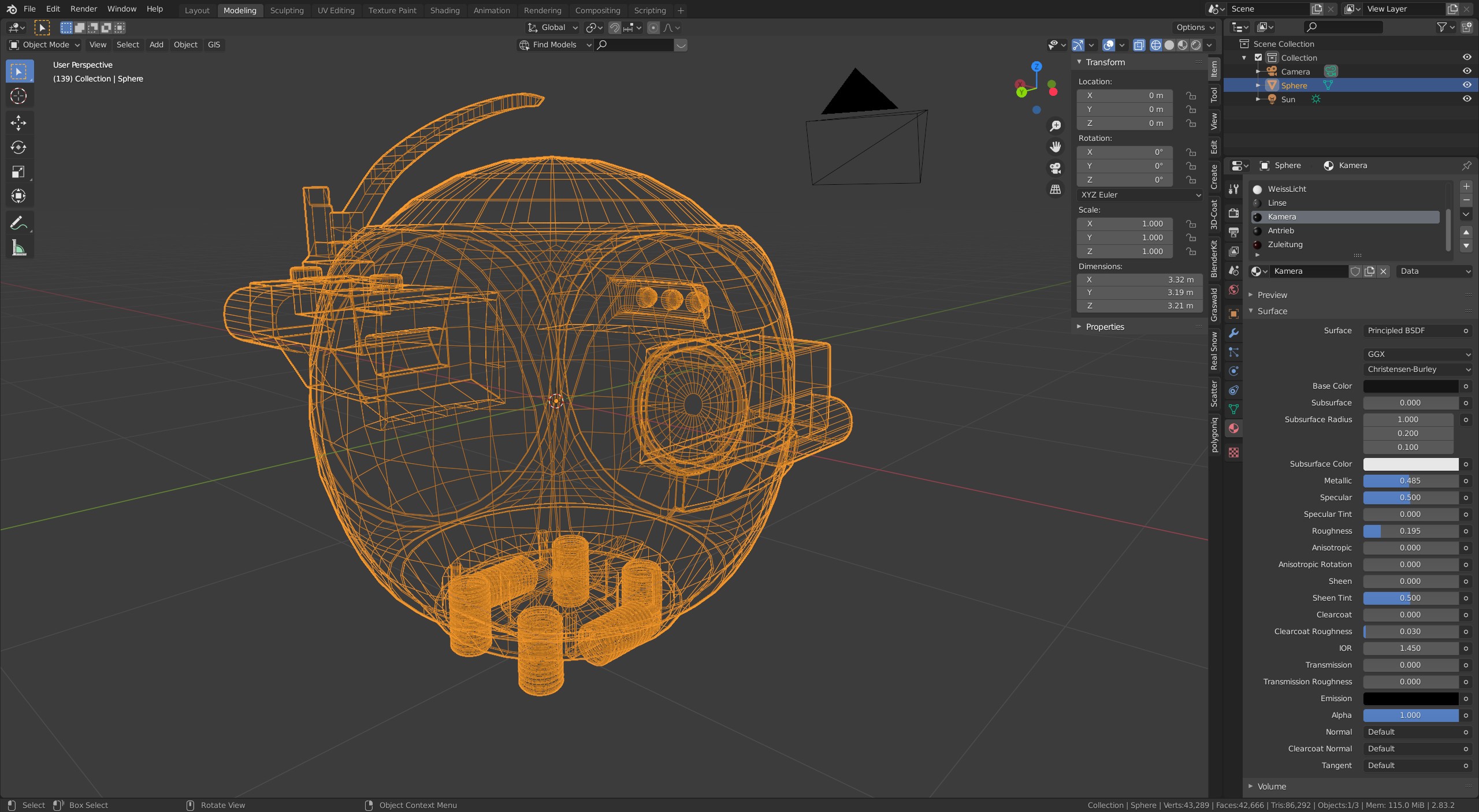The width and height of the screenshot is (1479, 812).
Task: Switch to the Sculpting workspace tab
Action: (x=287, y=10)
